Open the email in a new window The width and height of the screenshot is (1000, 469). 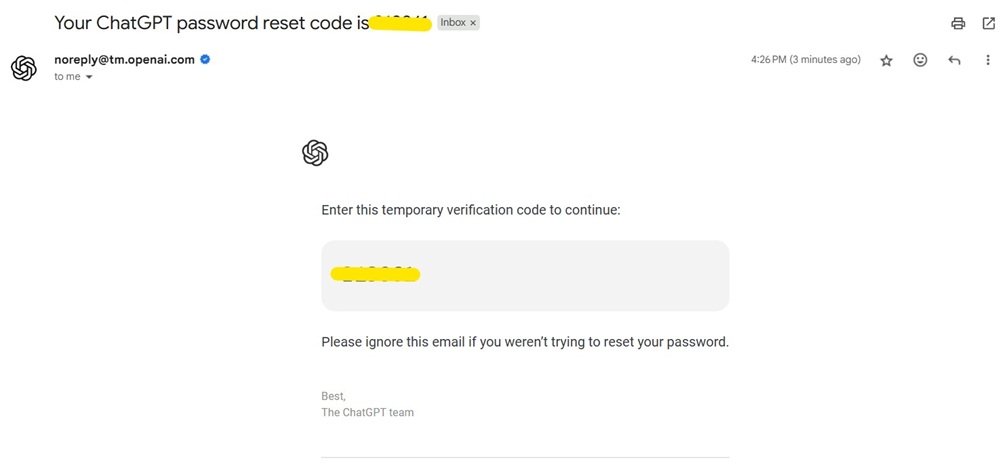pyautogui.click(x=988, y=23)
